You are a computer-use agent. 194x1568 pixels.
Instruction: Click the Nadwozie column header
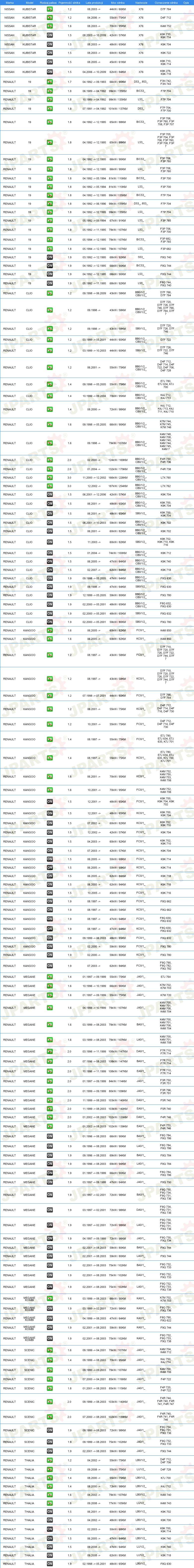click(x=141, y=2)
